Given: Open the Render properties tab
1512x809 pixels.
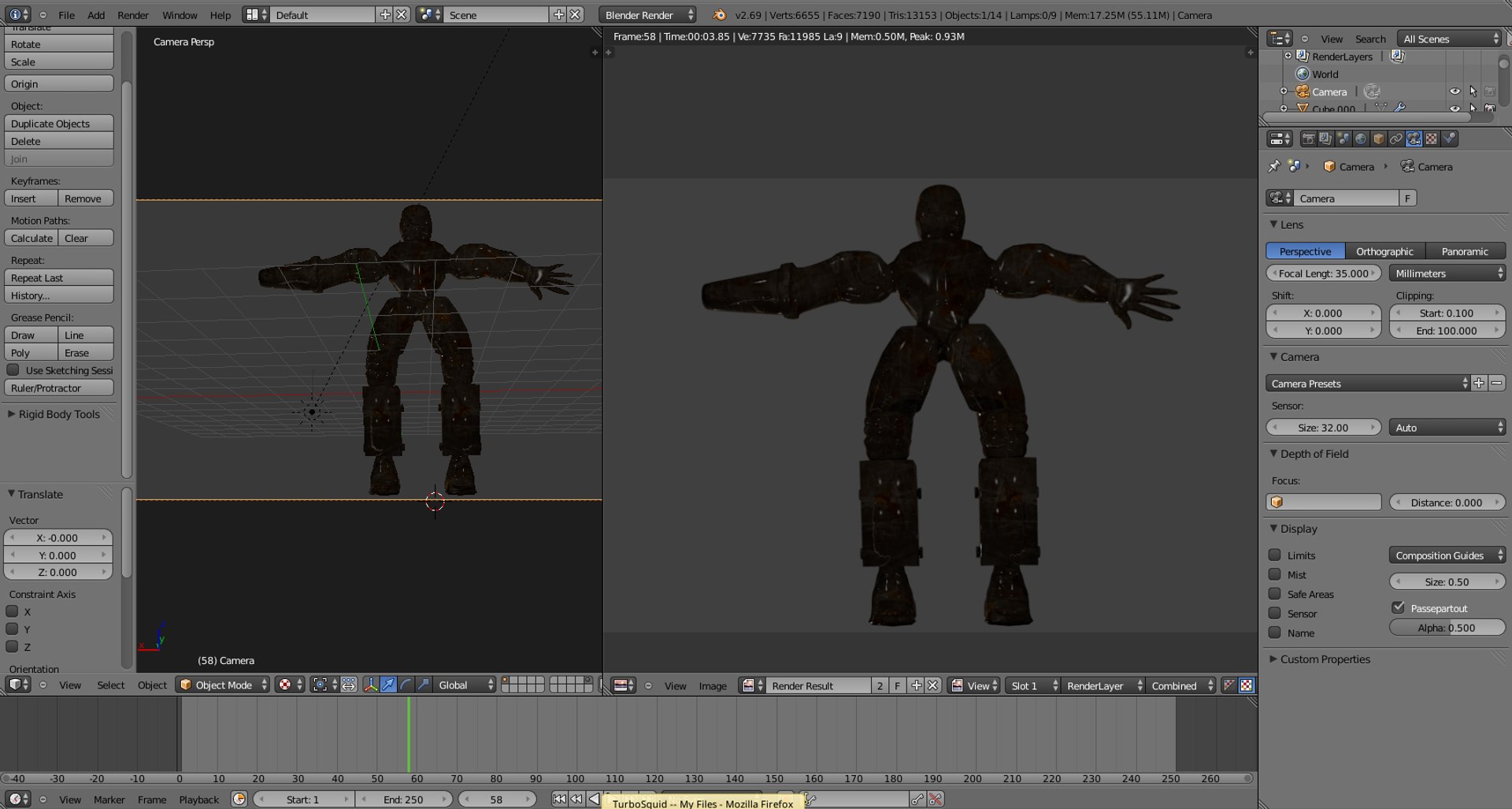Looking at the screenshot, I should [1308, 139].
